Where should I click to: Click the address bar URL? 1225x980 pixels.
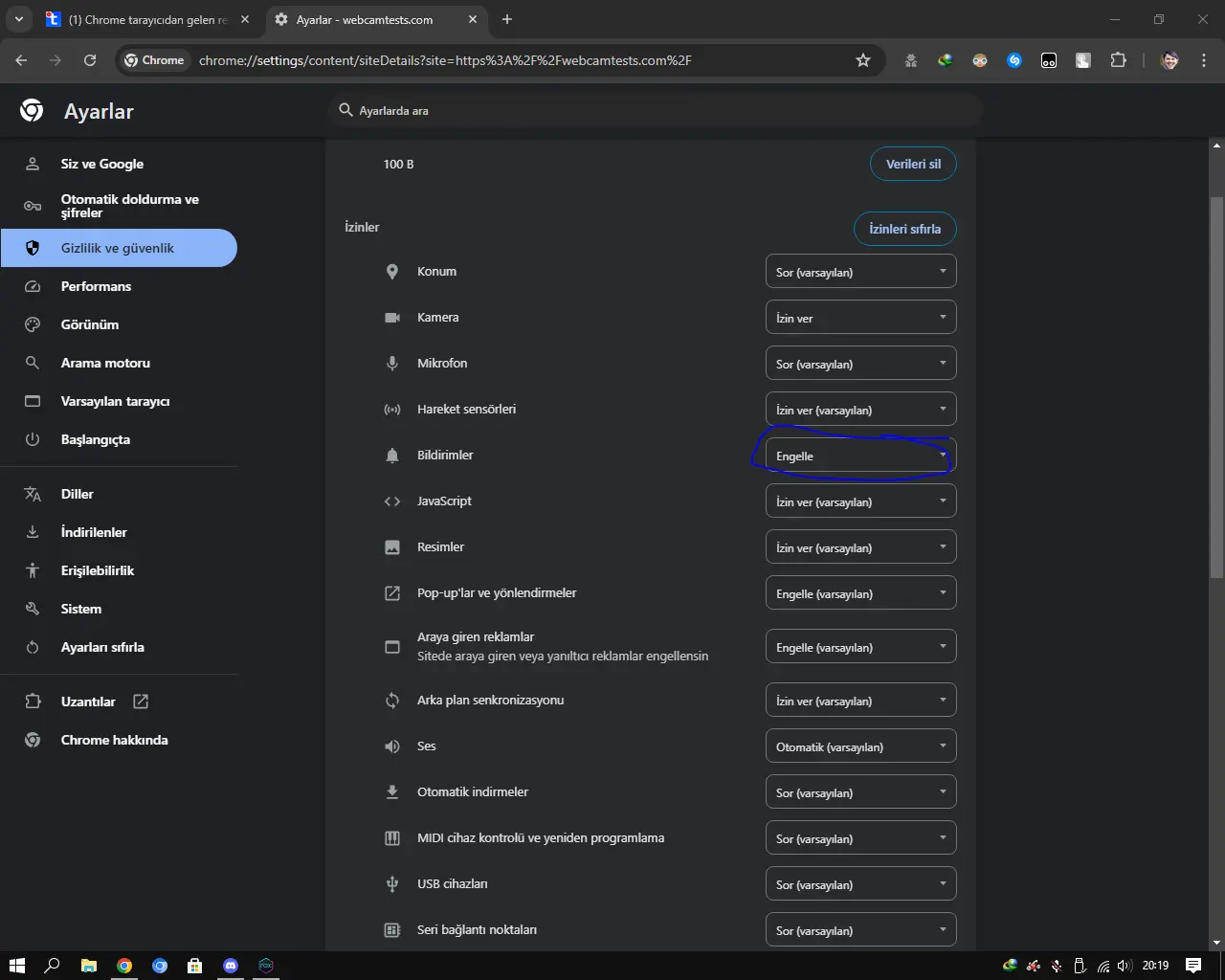(445, 60)
